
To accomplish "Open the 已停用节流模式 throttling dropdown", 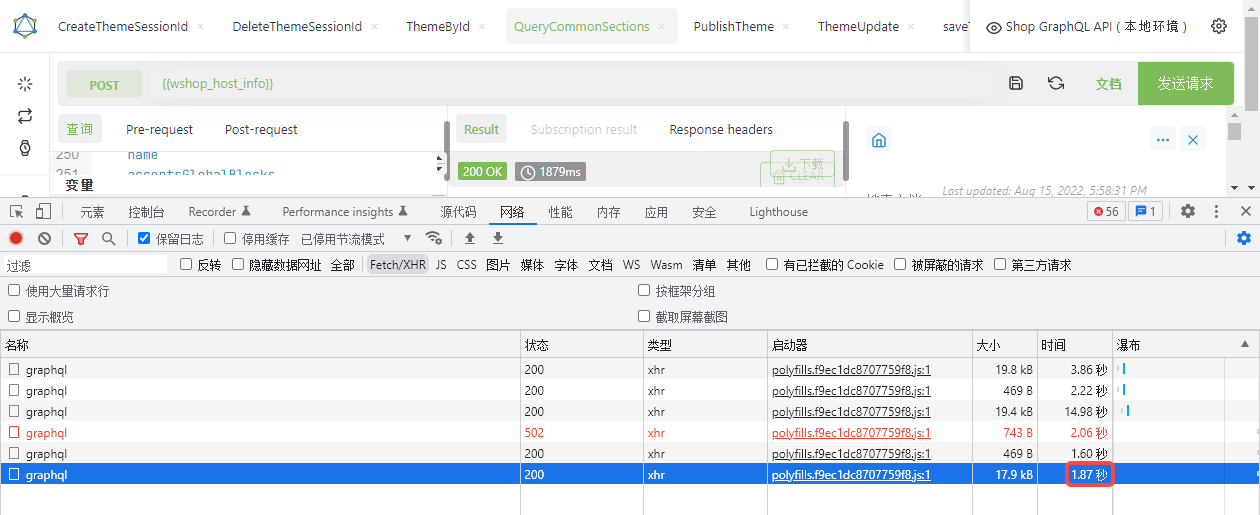I will tap(356, 239).
